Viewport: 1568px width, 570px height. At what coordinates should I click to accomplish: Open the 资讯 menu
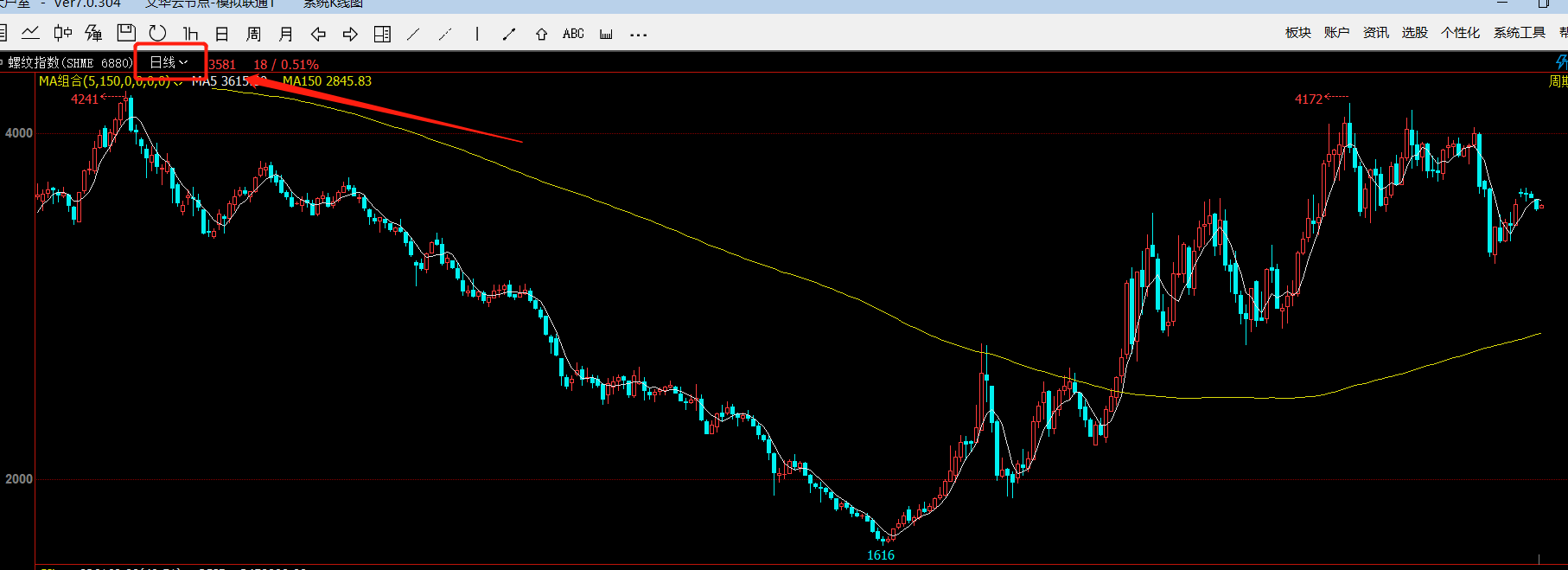(1375, 33)
